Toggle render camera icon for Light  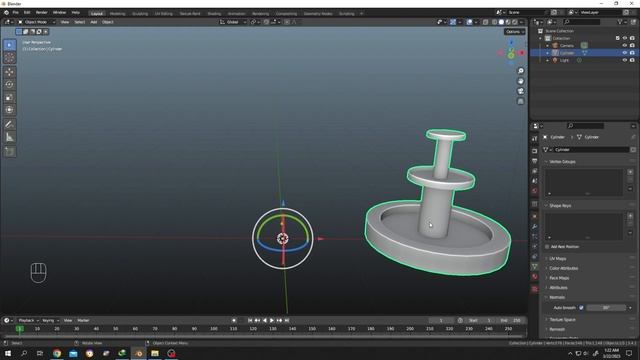(632, 60)
